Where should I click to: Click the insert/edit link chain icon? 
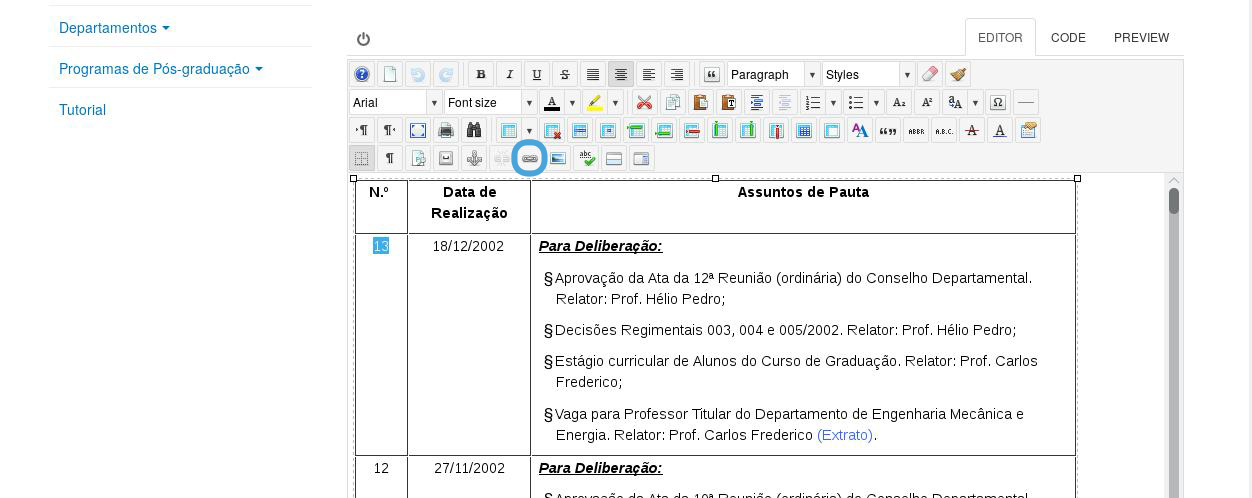coord(530,158)
